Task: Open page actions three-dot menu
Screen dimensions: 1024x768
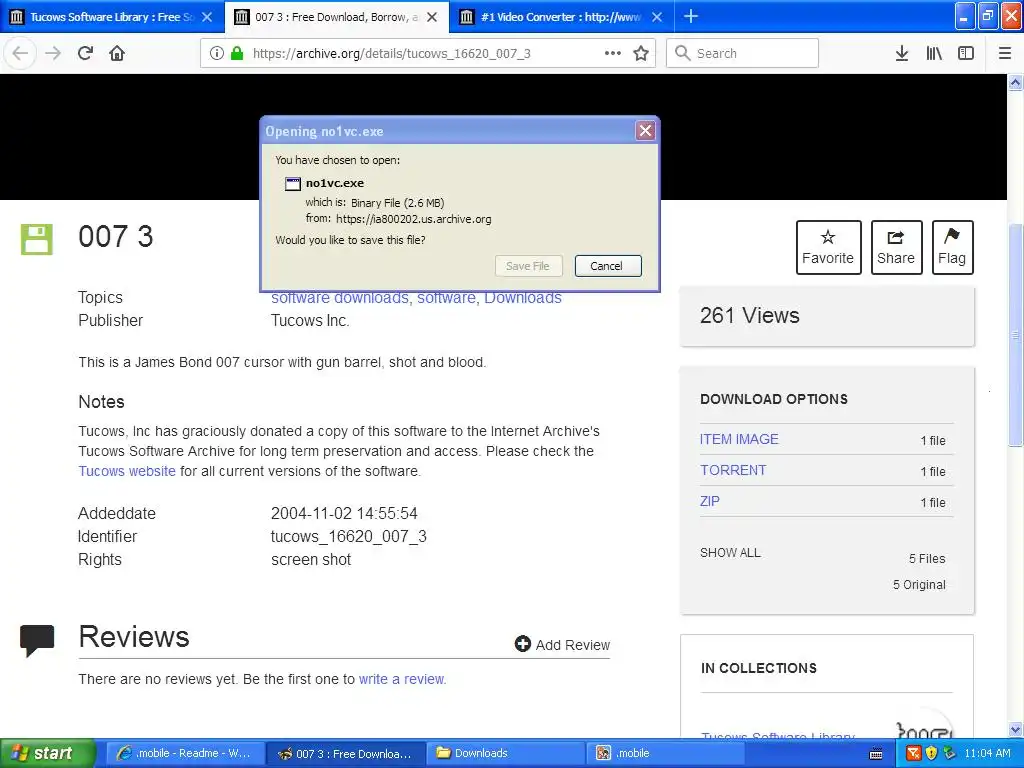Action: click(x=613, y=53)
